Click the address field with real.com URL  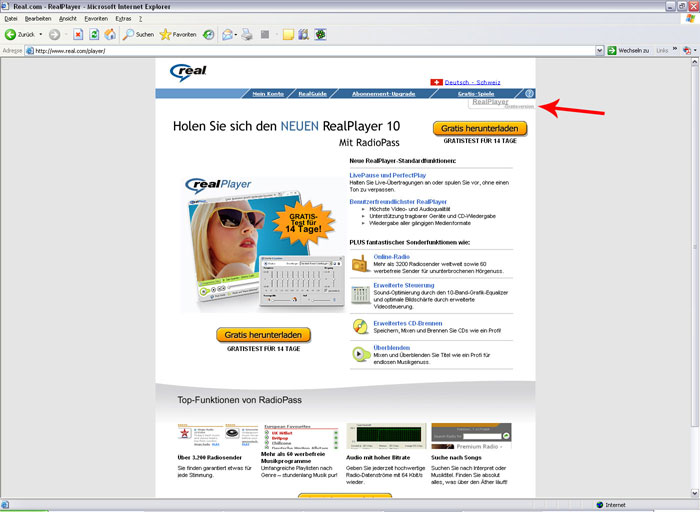click(310, 50)
